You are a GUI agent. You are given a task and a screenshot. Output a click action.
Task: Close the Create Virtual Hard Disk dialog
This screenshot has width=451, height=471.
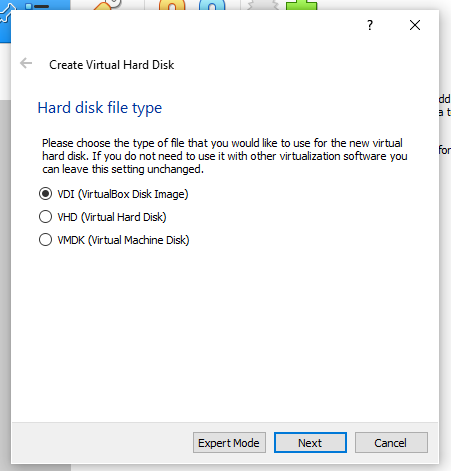pos(415,25)
